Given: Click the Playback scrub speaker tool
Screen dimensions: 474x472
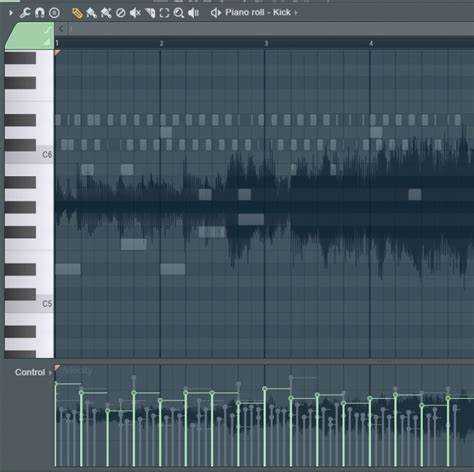Looking at the screenshot, I should click(194, 13).
